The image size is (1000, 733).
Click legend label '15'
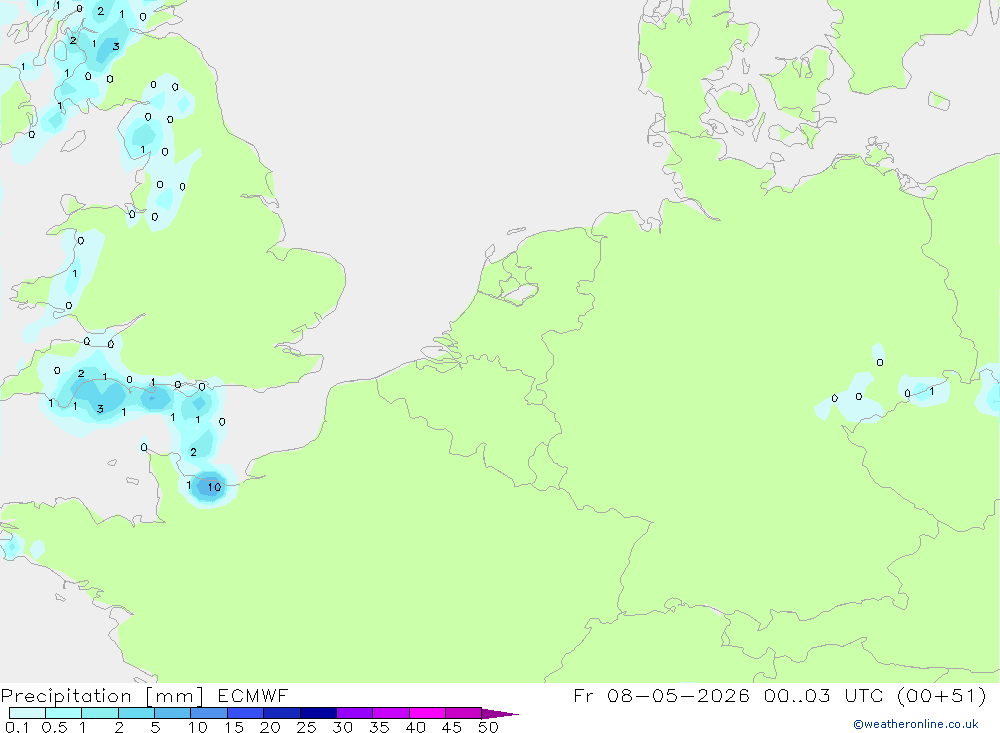(x=234, y=727)
